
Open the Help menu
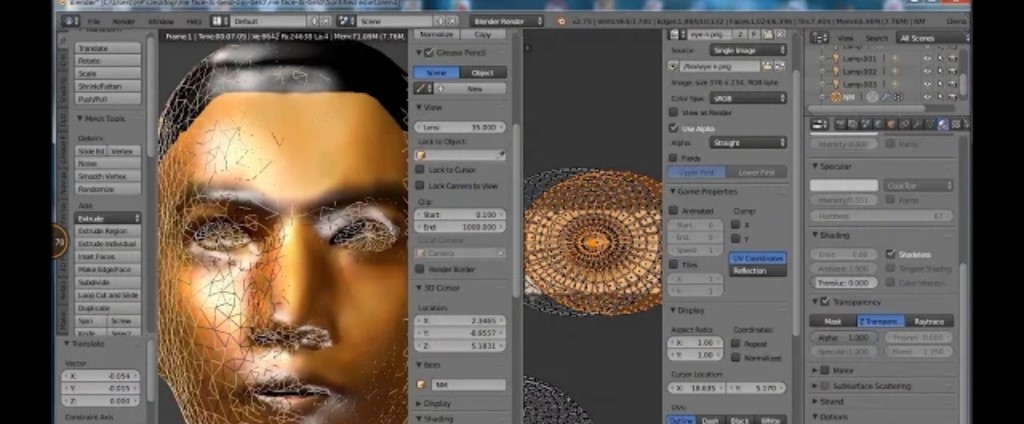[x=194, y=22]
